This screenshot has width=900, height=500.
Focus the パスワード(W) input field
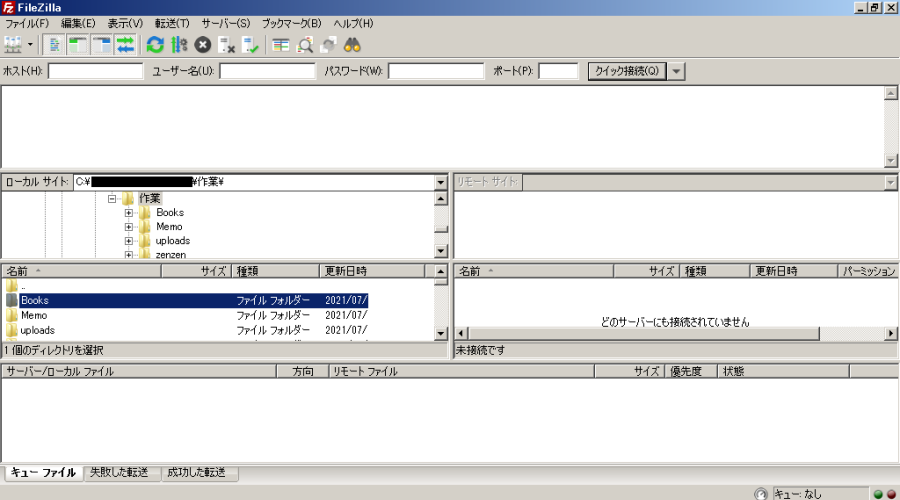point(436,71)
